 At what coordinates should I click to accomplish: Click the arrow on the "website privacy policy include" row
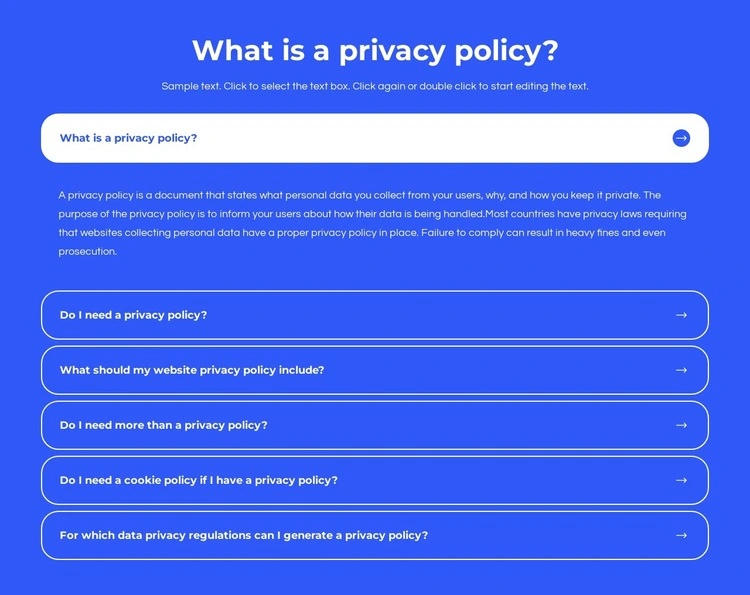pyautogui.click(x=681, y=370)
